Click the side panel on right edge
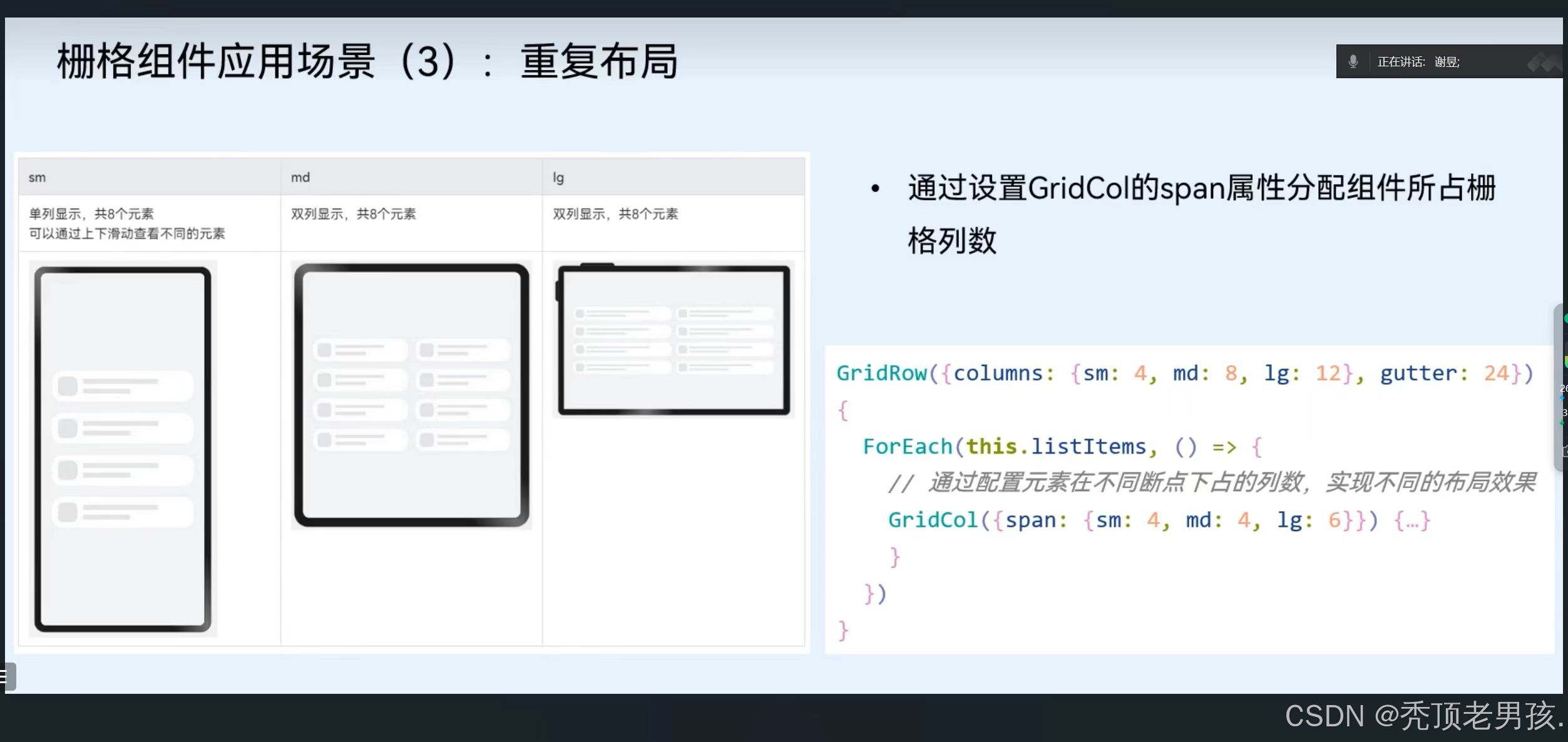Viewport: 1568px width, 742px height. click(x=1560, y=388)
